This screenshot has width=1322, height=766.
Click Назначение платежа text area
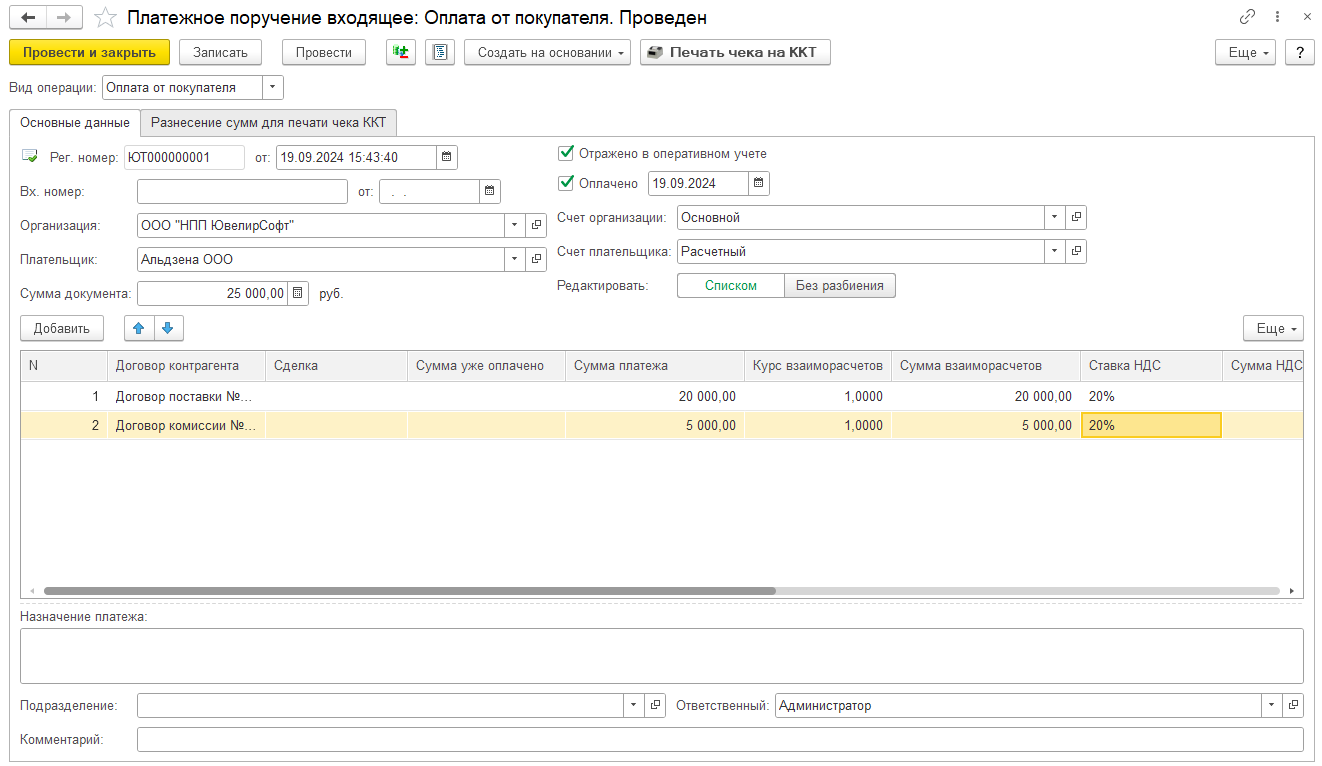[x=661, y=655]
